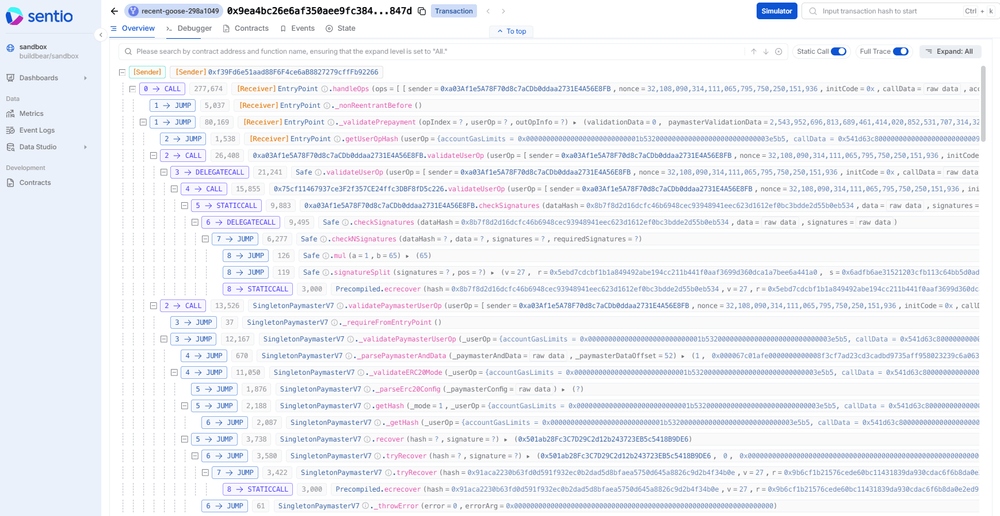Open the Expand: All level dropdown
The height and width of the screenshot is (516, 1000).
(949, 51)
